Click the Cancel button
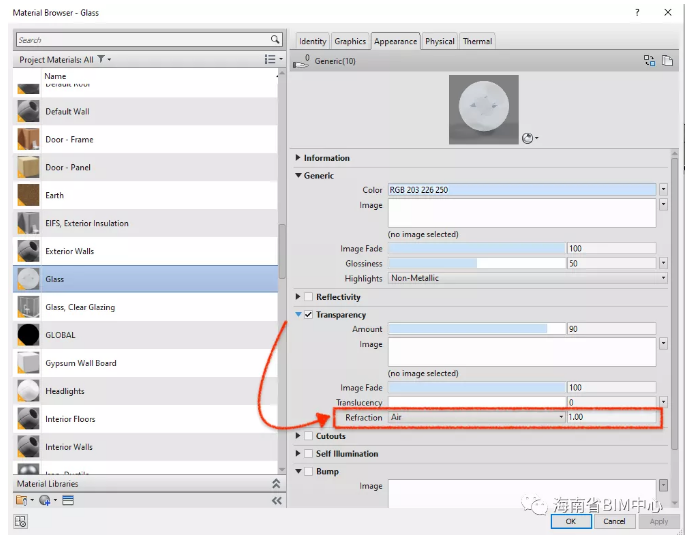The image size is (690, 540). [614, 521]
